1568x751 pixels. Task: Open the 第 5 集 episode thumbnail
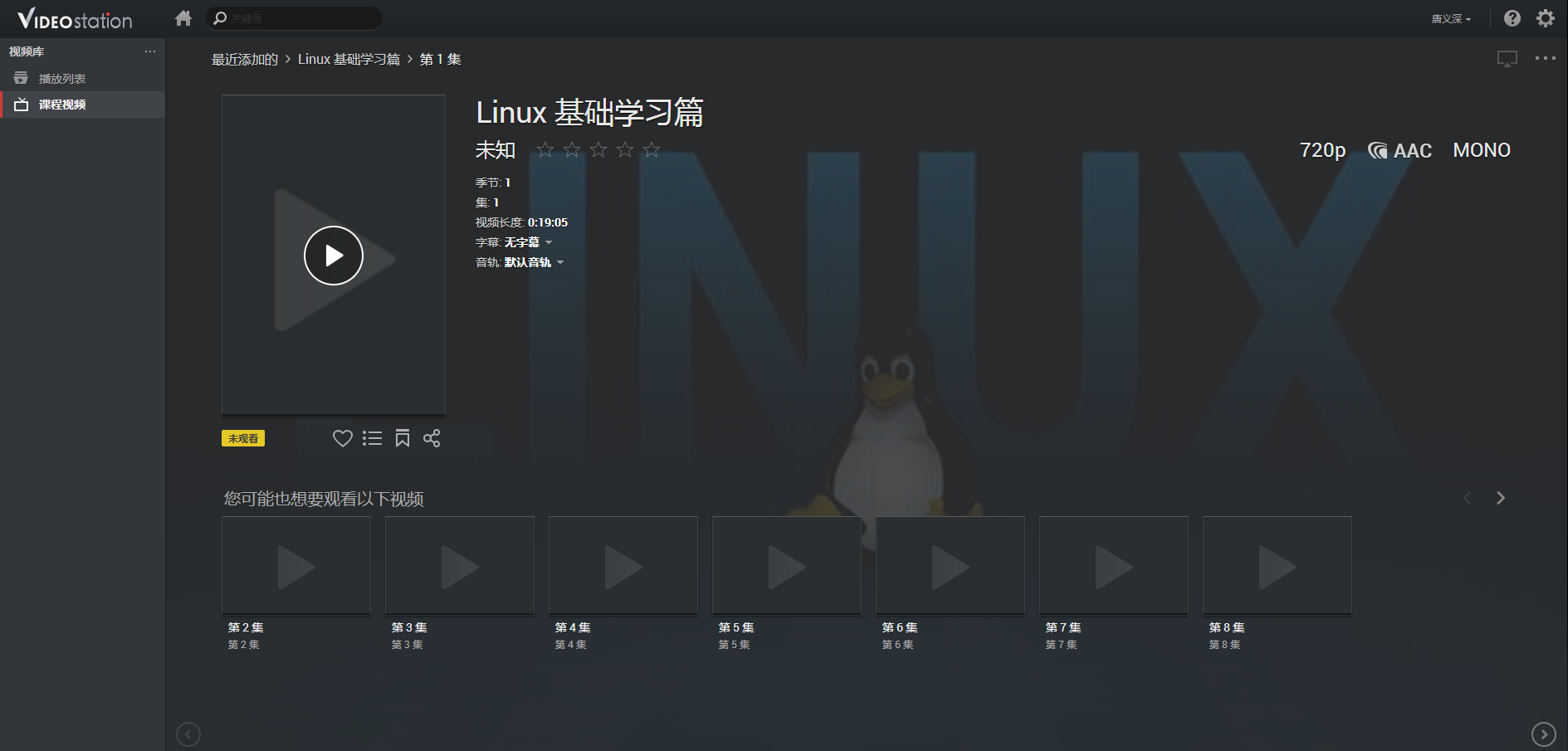786,566
